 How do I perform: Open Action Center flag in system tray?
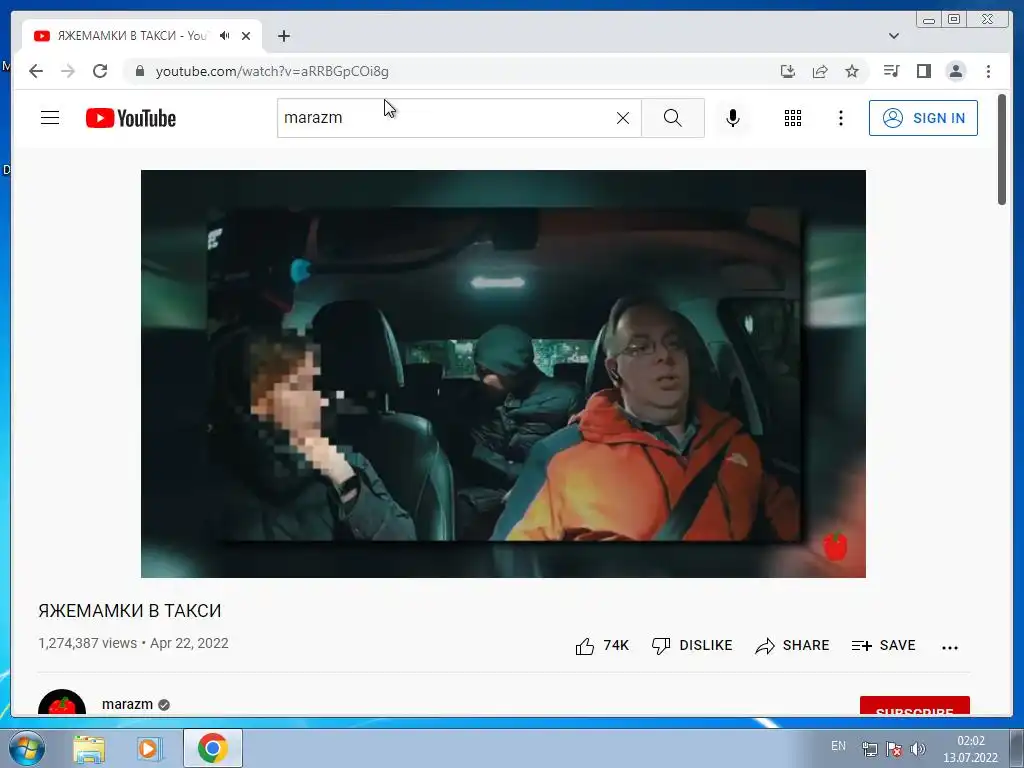tap(894, 749)
